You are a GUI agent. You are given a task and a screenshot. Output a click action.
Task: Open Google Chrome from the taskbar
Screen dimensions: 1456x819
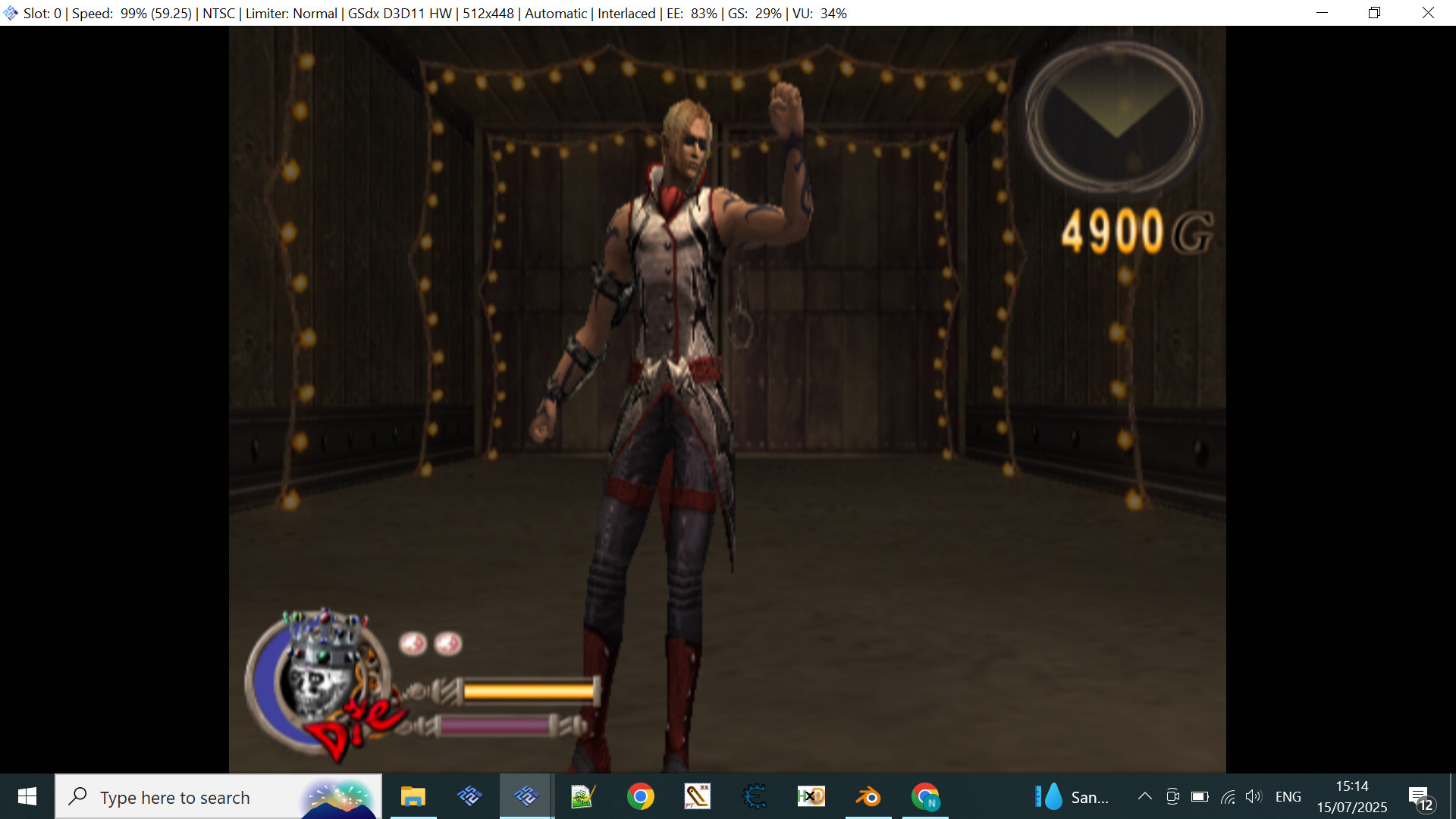[x=641, y=796]
